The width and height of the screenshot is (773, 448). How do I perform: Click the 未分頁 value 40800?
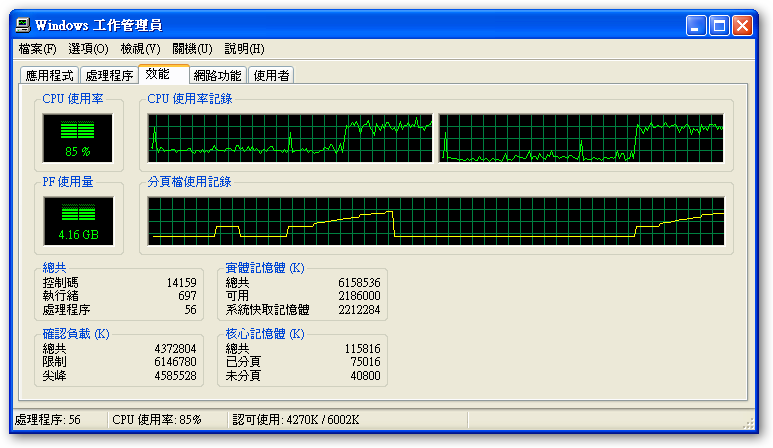tap(365, 376)
